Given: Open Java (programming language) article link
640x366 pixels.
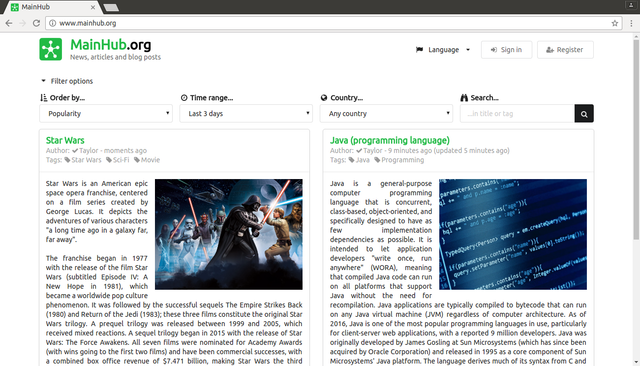Looking at the screenshot, I should [x=390, y=140].
